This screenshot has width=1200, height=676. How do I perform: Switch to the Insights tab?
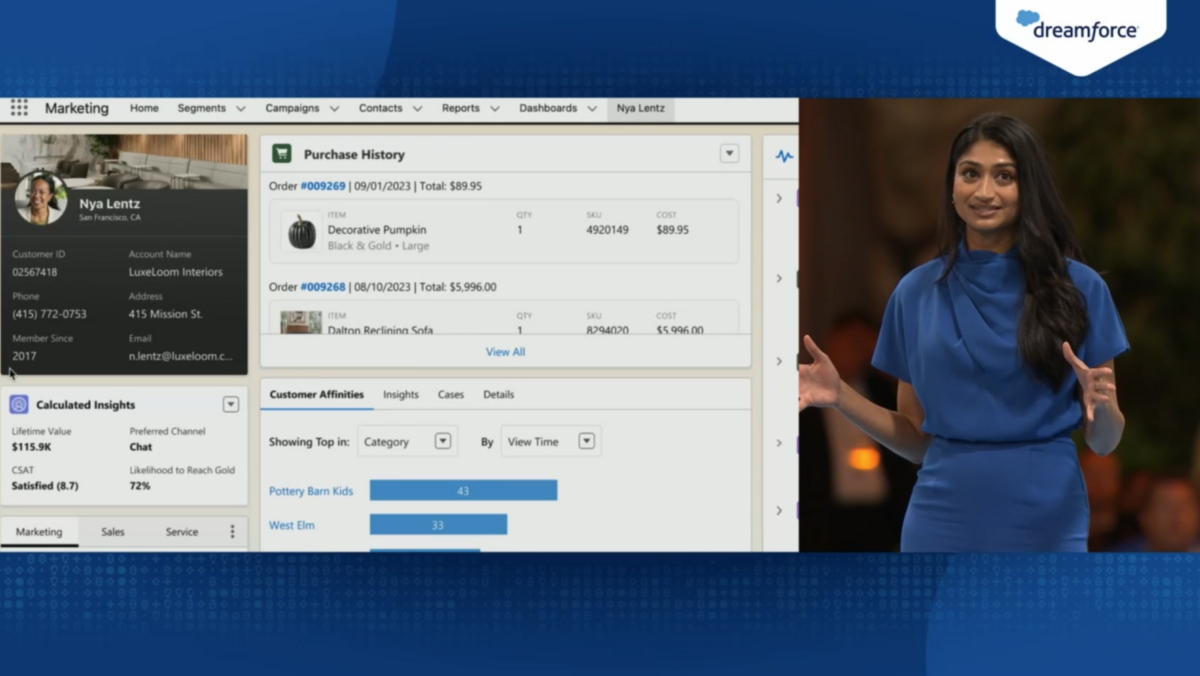tap(401, 394)
